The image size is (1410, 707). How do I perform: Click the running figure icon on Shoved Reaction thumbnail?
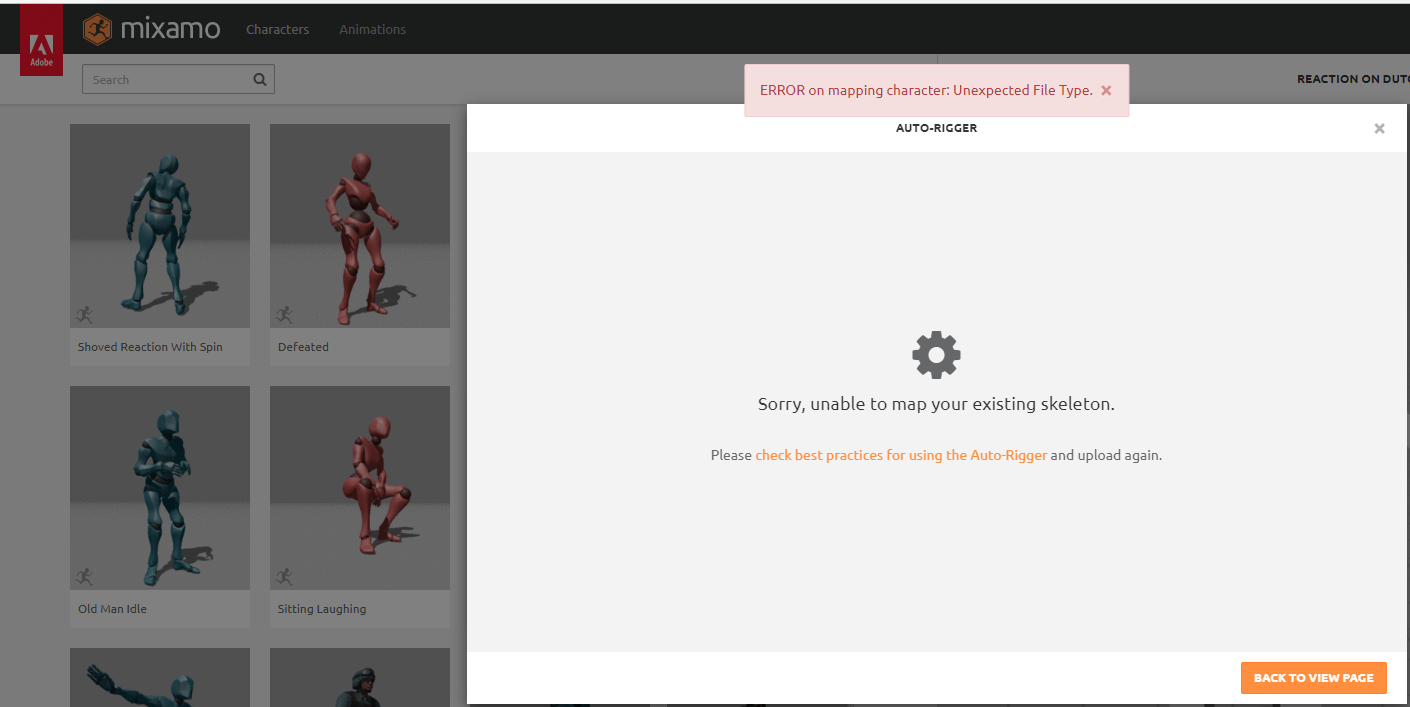click(84, 314)
